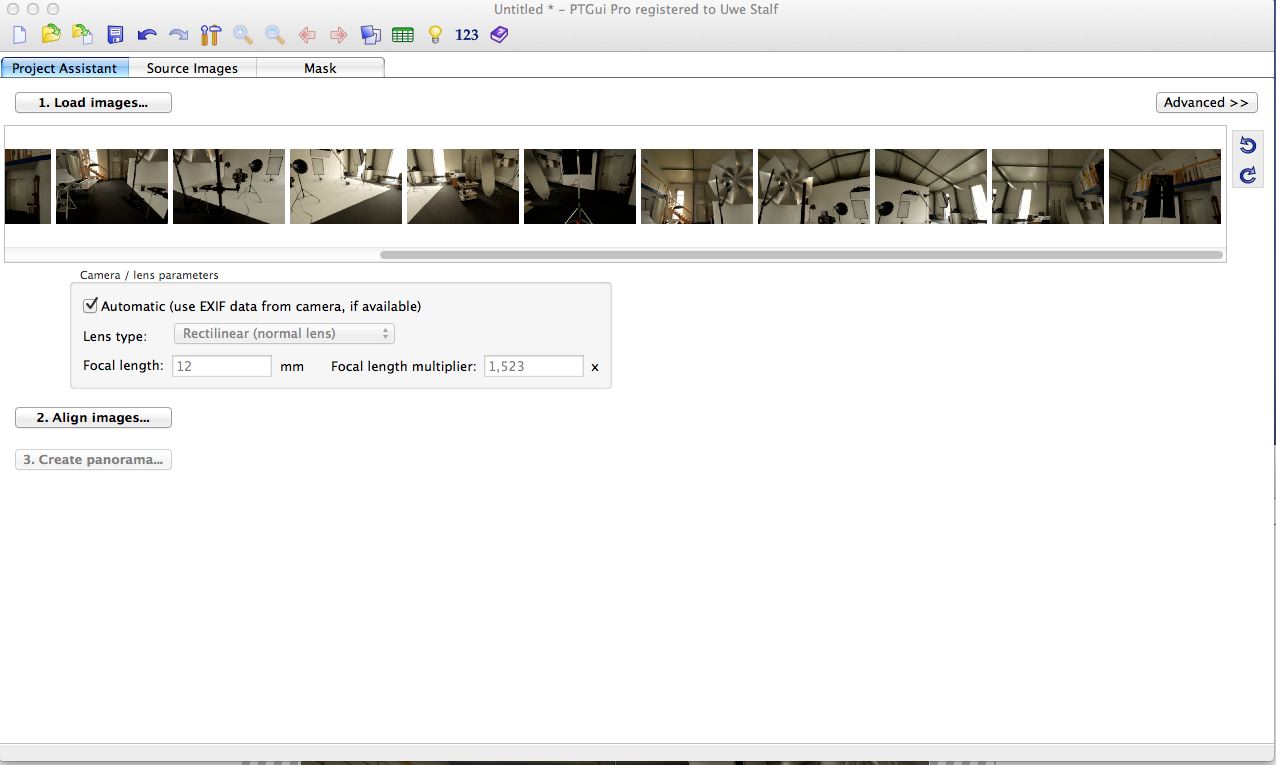
Task: Click the blue Undo arrow
Action: point(147,35)
